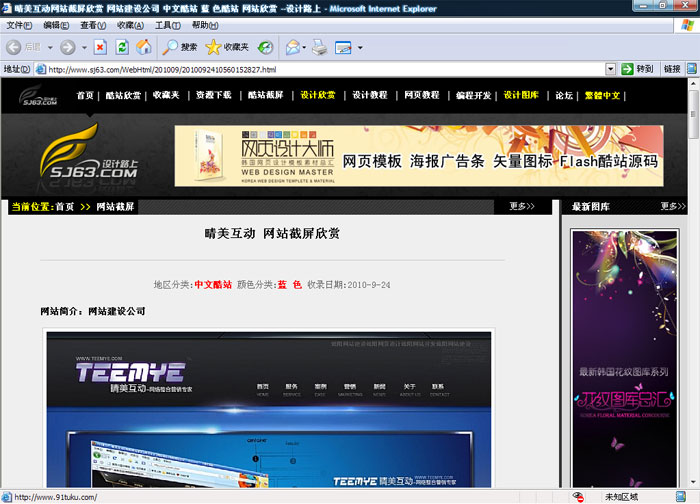The height and width of the screenshot is (504, 700).
Task: Click the Mail envelope icon
Action: tap(292, 47)
